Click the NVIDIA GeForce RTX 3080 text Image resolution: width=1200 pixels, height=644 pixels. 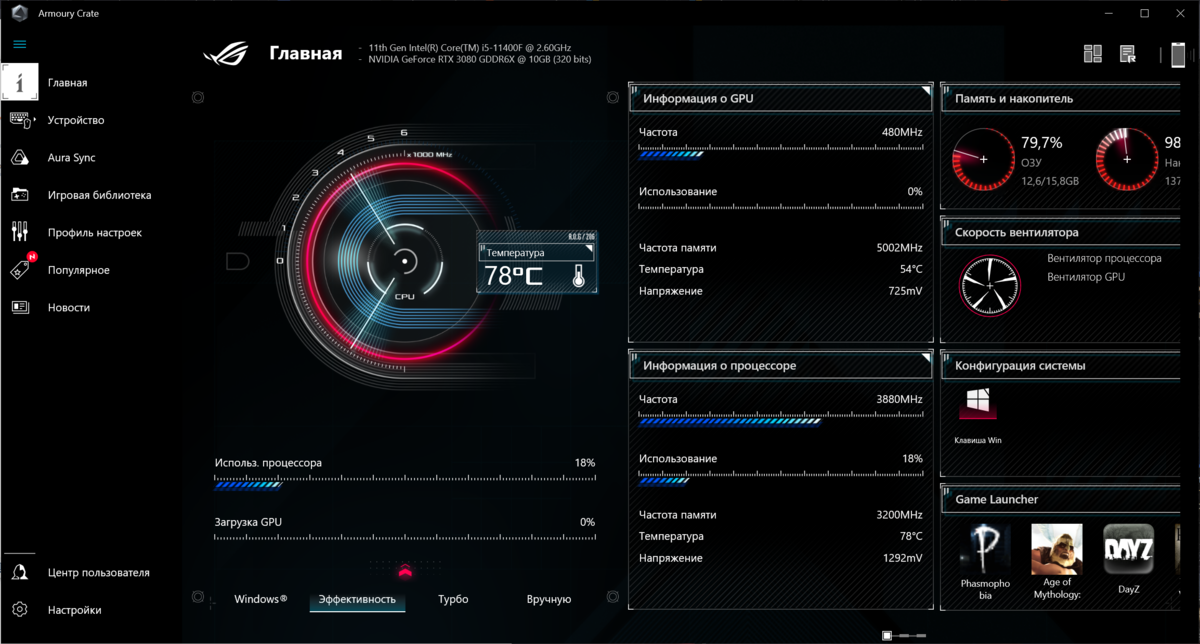click(480, 60)
